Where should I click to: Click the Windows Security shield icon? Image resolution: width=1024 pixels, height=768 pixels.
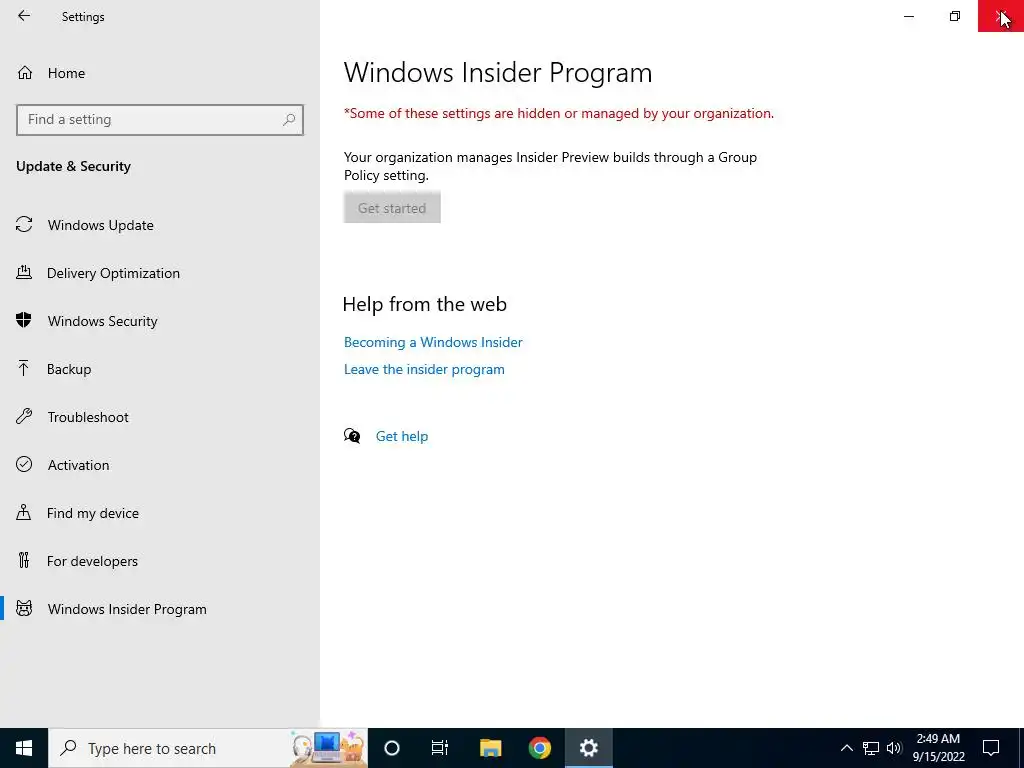[x=24, y=321]
